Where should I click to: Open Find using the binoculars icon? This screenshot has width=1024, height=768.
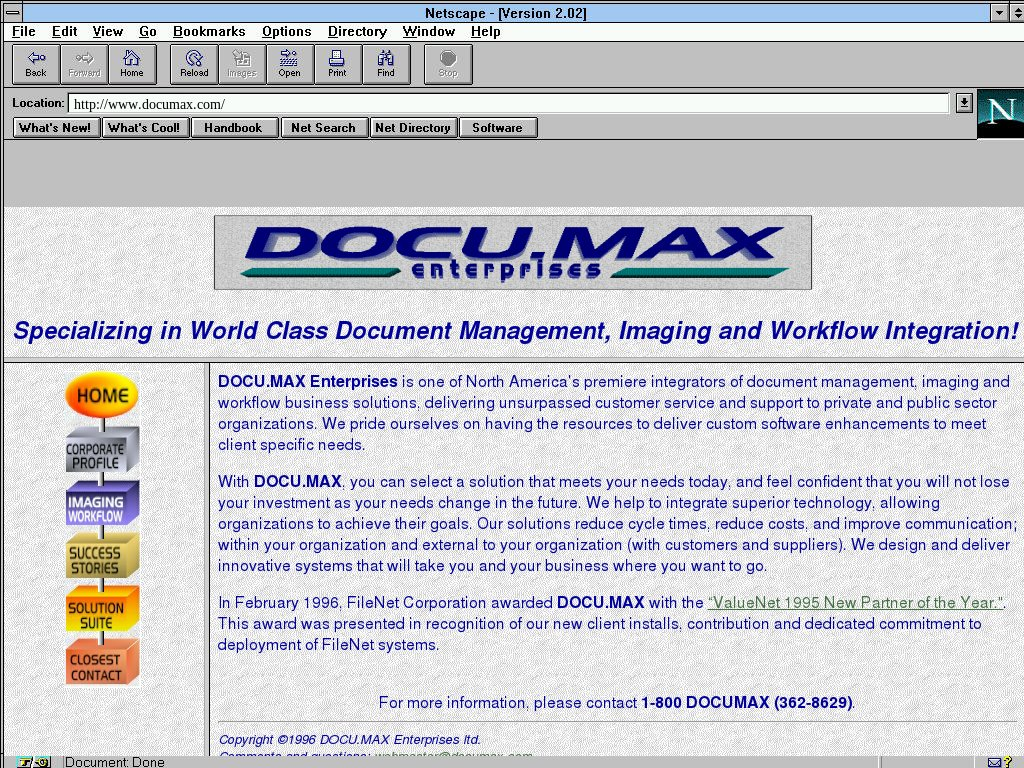pos(386,64)
